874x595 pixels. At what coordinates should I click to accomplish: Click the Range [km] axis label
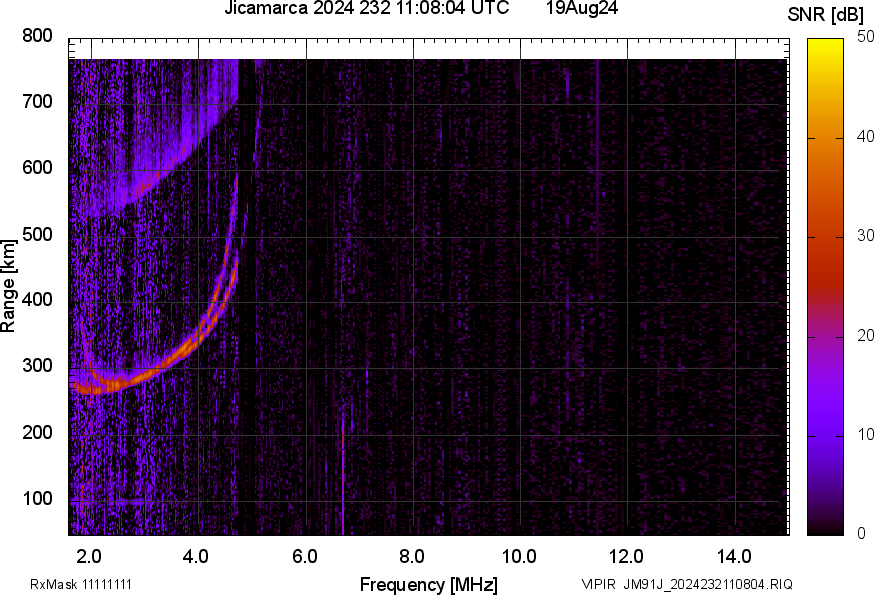click(10, 282)
